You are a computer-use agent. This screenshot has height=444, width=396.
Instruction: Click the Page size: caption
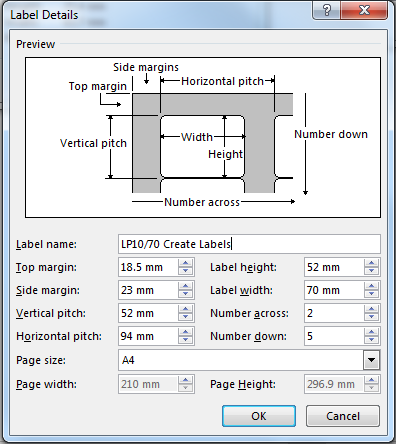(41, 360)
